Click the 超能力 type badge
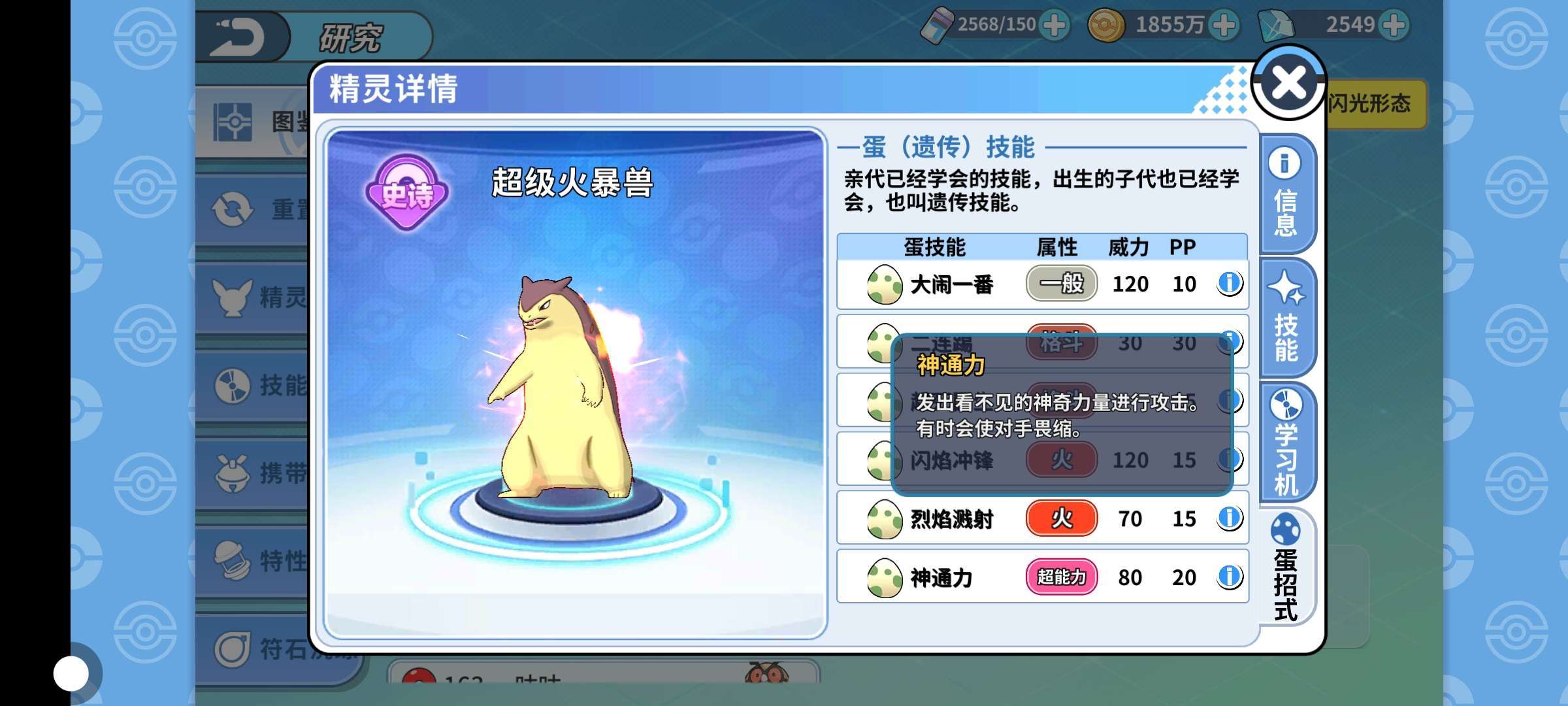The height and width of the screenshot is (706, 1568). pos(1062,577)
